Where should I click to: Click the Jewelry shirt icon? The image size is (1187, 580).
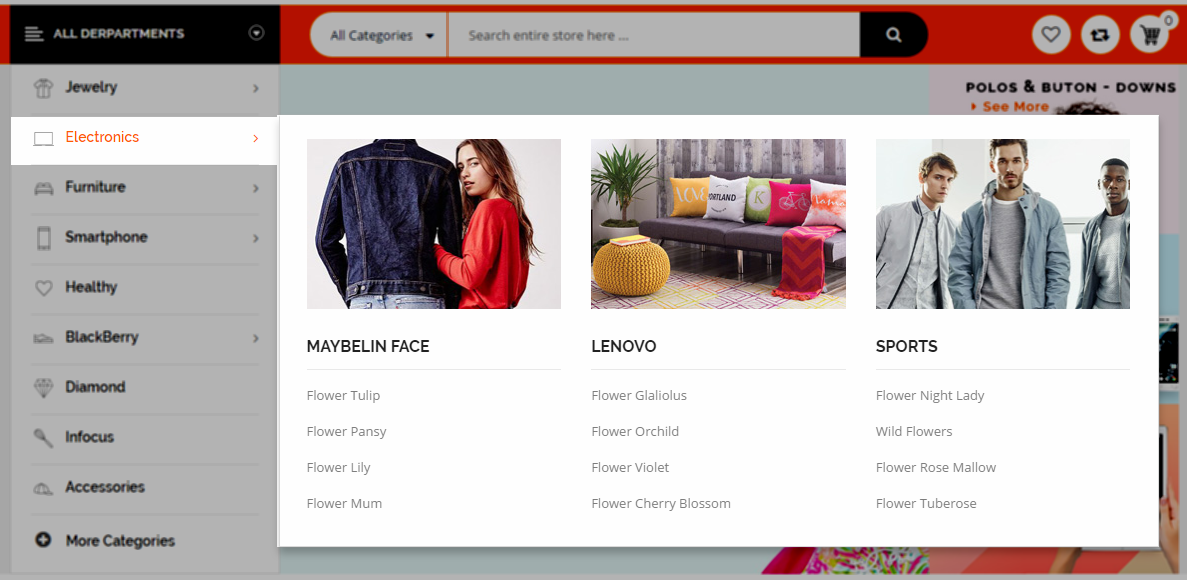(x=43, y=88)
